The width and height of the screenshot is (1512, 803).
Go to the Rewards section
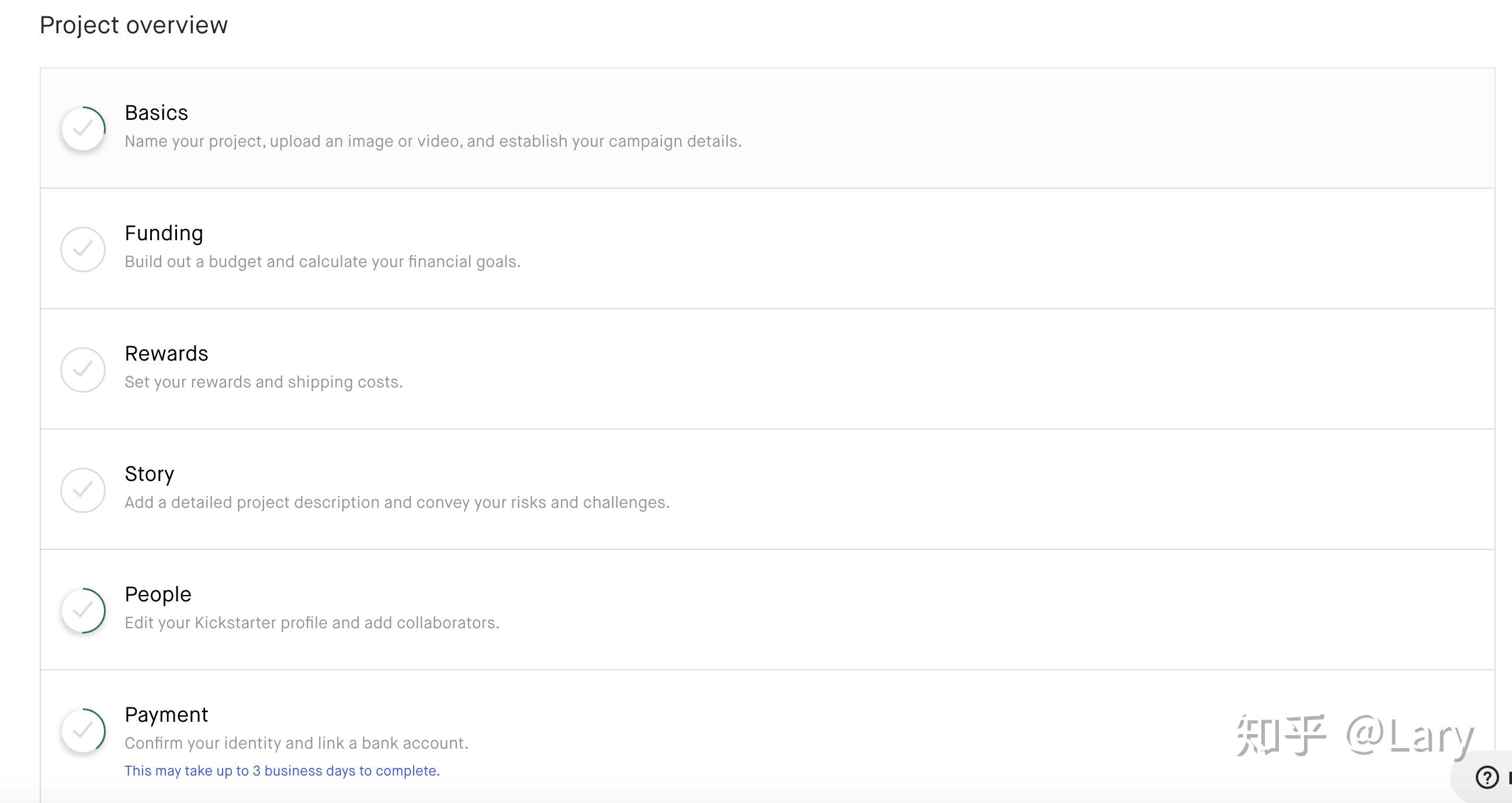click(x=166, y=354)
